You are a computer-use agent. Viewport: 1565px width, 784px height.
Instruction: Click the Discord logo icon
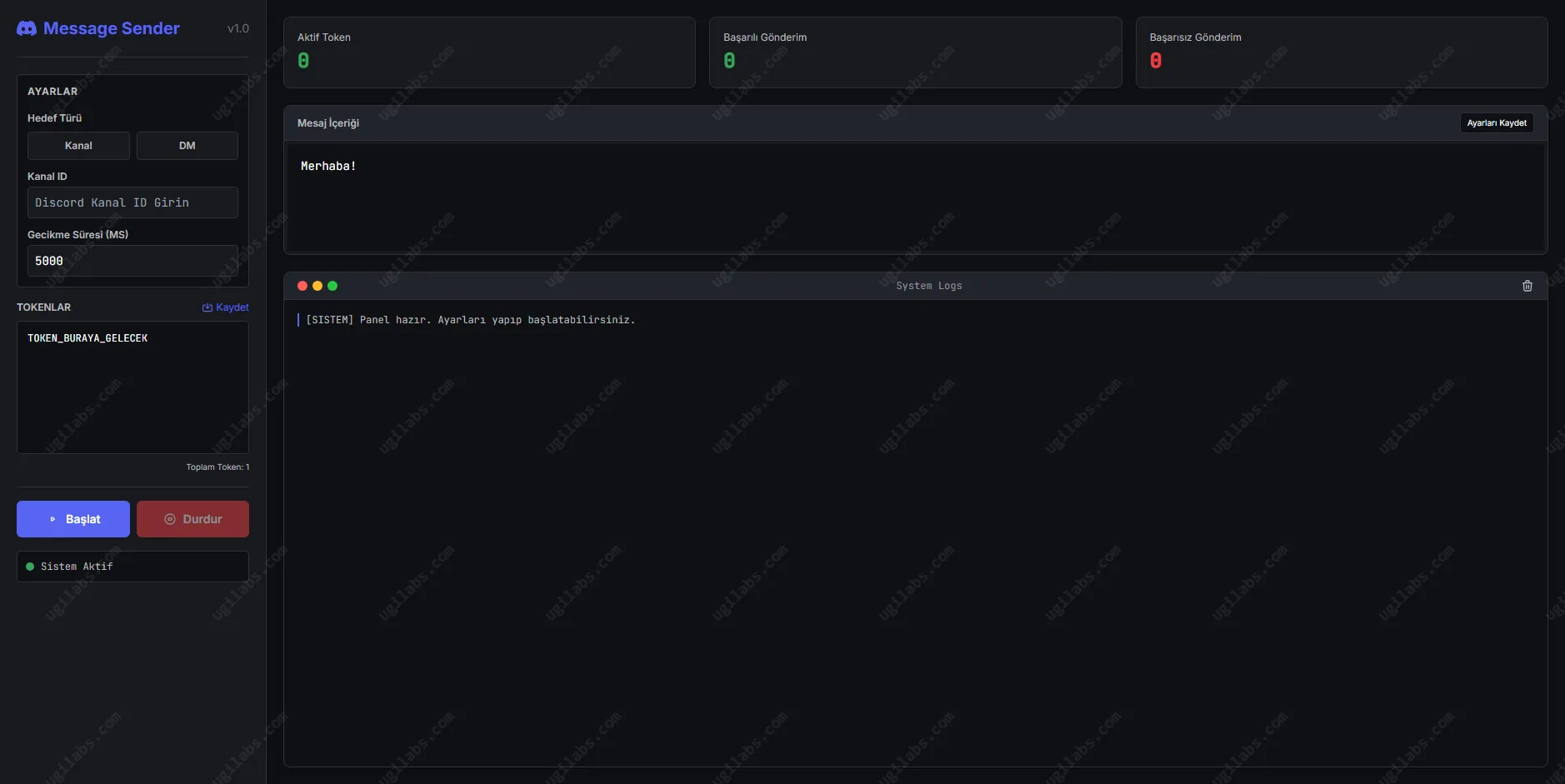[27, 28]
